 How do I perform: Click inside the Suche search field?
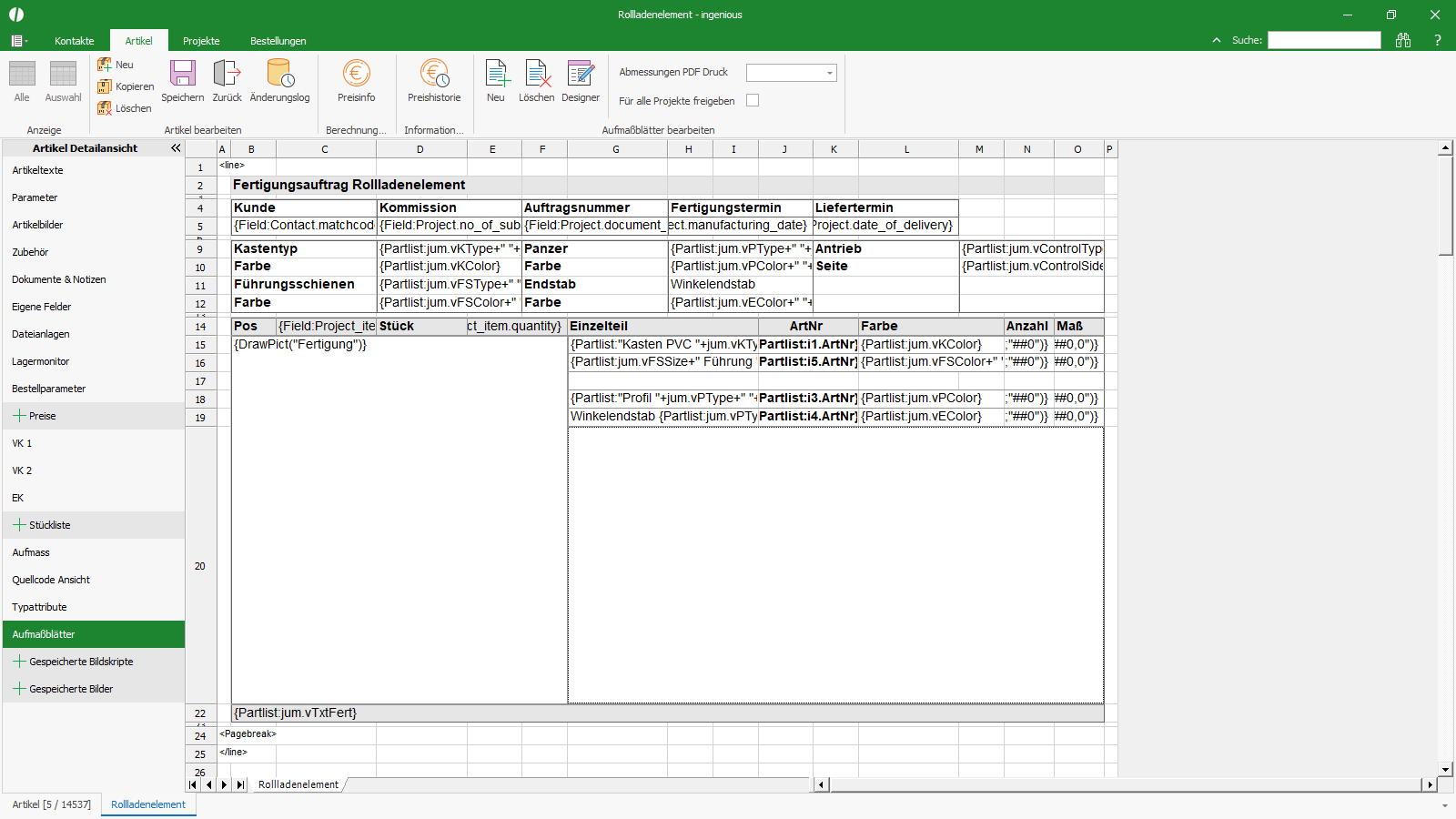1324,40
